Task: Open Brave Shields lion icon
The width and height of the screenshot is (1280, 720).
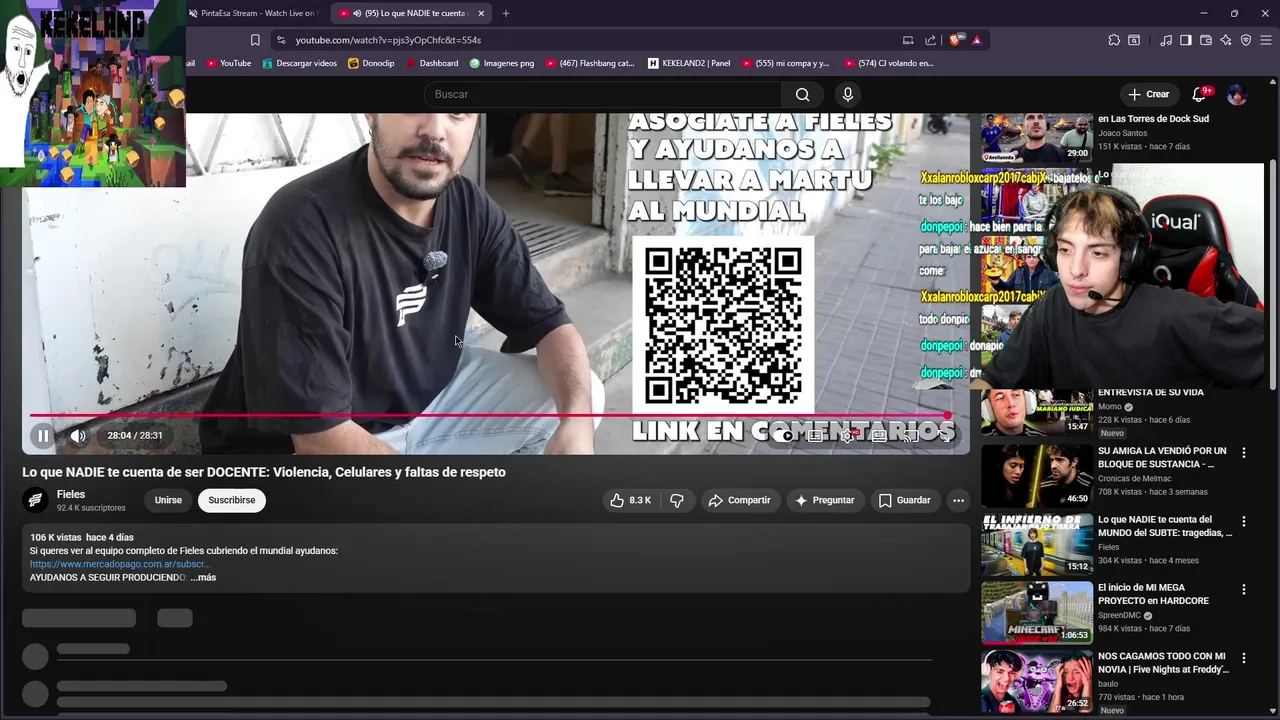Action: tap(957, 40)
